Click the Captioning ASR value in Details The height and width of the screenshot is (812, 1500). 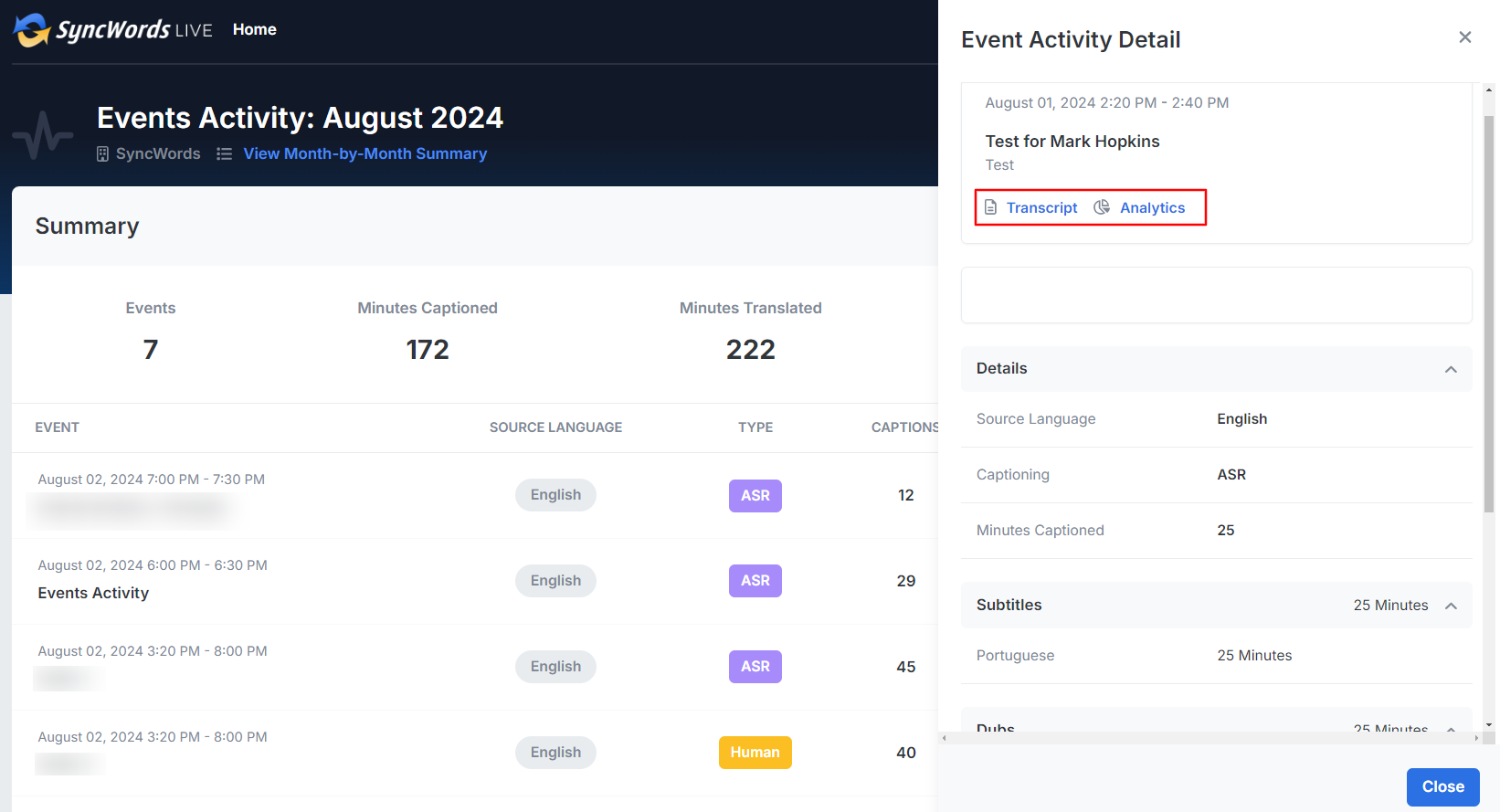click(1231, 475)
